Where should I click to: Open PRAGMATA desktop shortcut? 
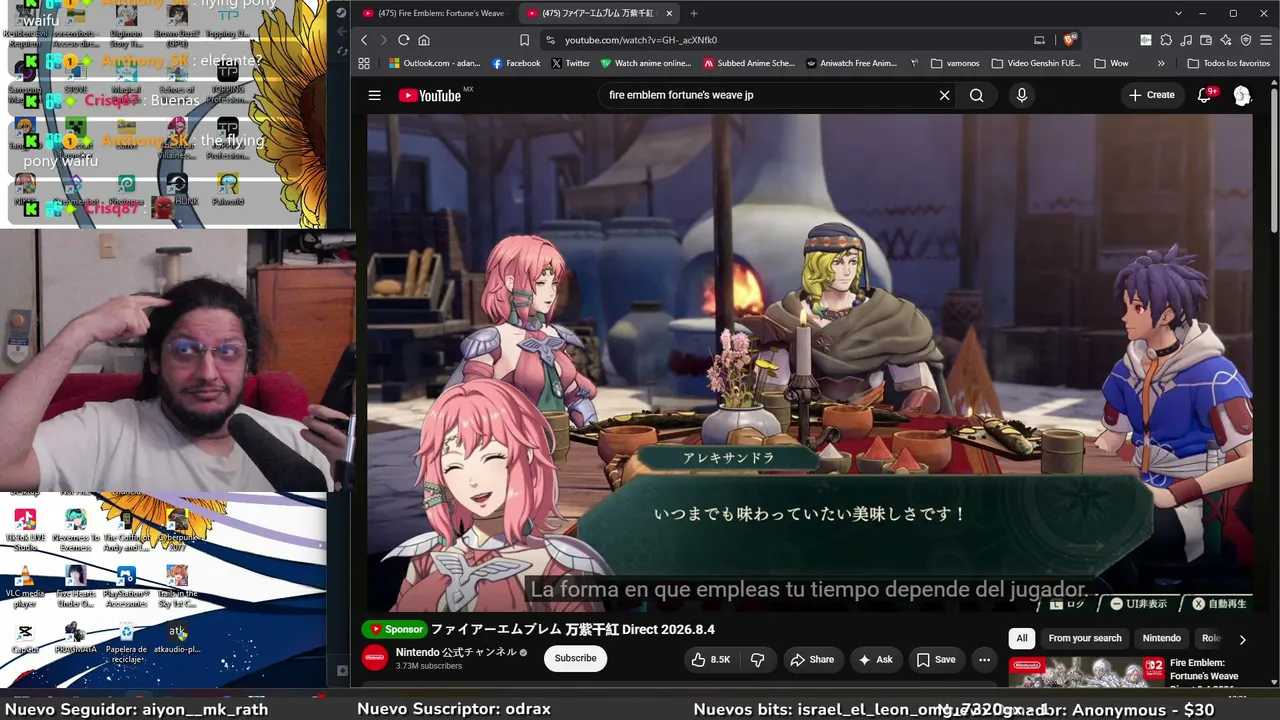[x=75, y=638]
